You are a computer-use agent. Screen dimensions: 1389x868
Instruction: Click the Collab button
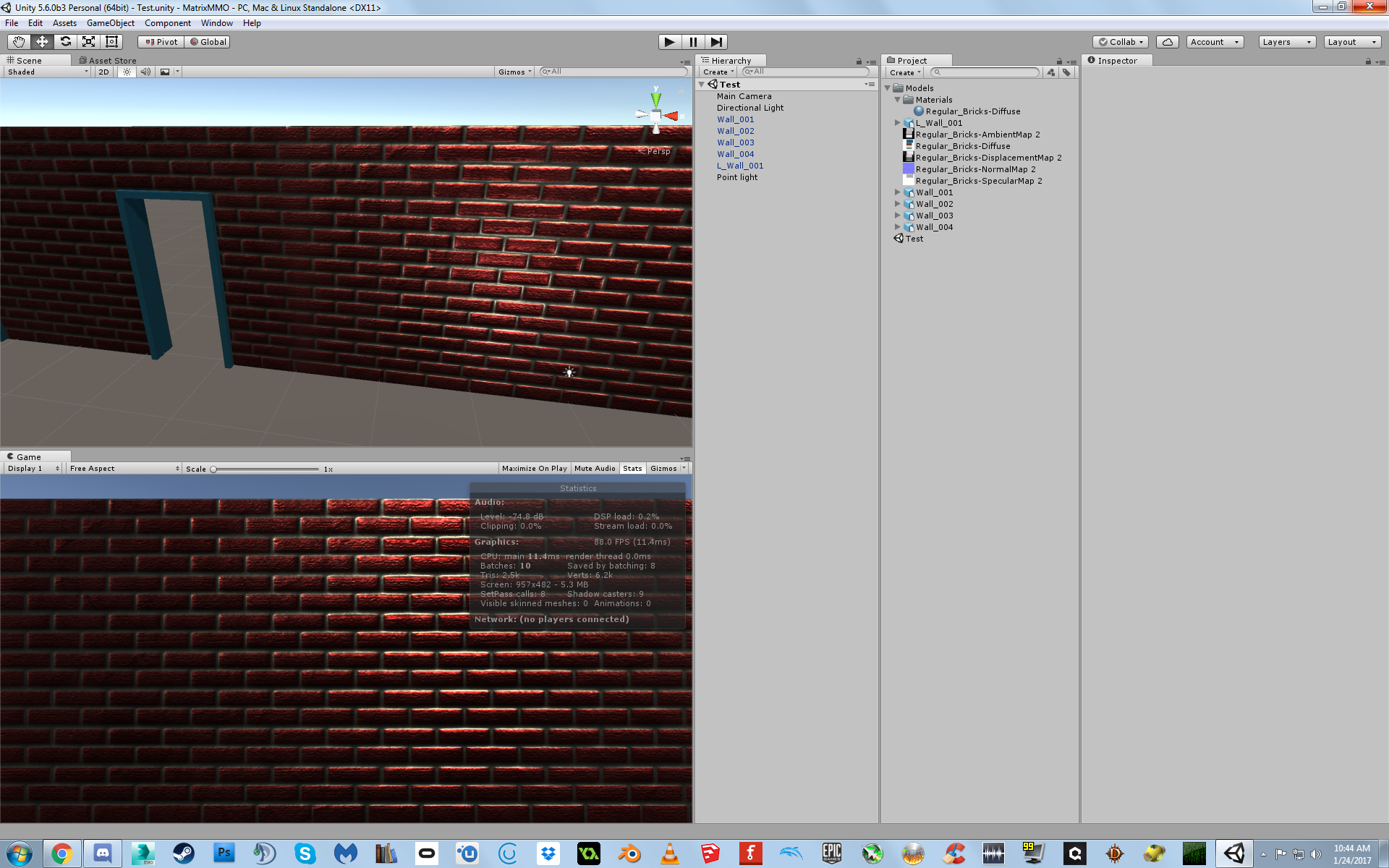pyautogui.click(x=1121, y=42)
